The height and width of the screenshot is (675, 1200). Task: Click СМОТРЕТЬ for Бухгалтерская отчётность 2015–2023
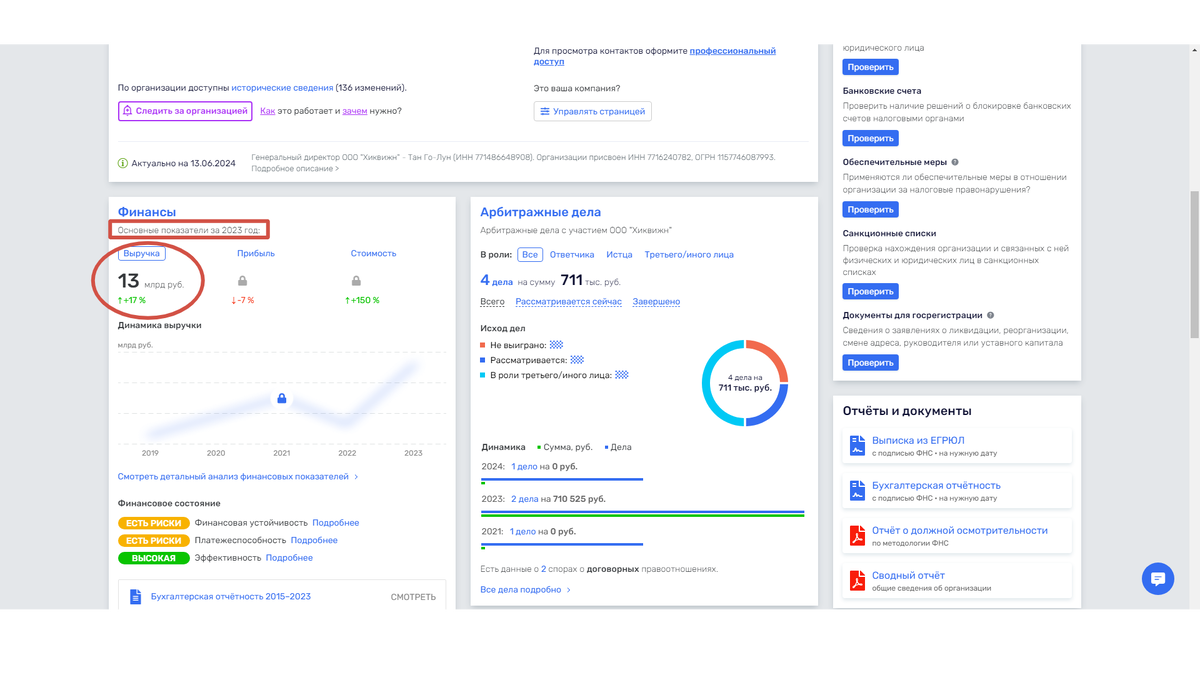click(x=413, y=597)
